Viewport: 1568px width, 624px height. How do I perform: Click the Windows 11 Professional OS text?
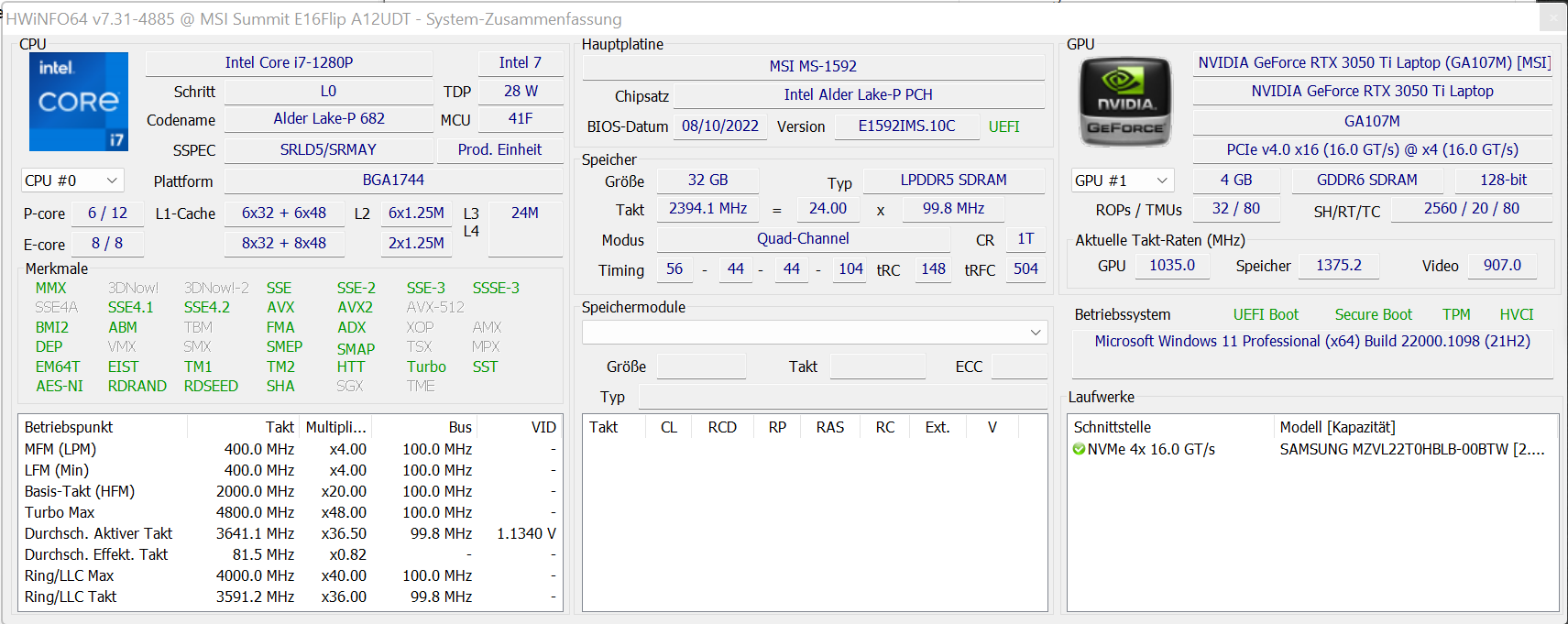point(1311,341)
